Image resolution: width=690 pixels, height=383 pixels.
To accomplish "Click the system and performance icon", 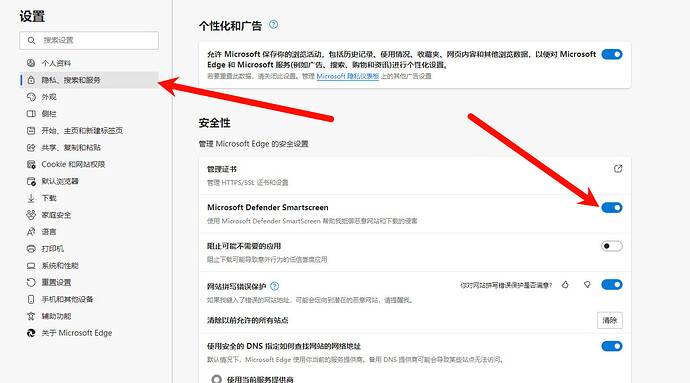I will click(31, 265).
